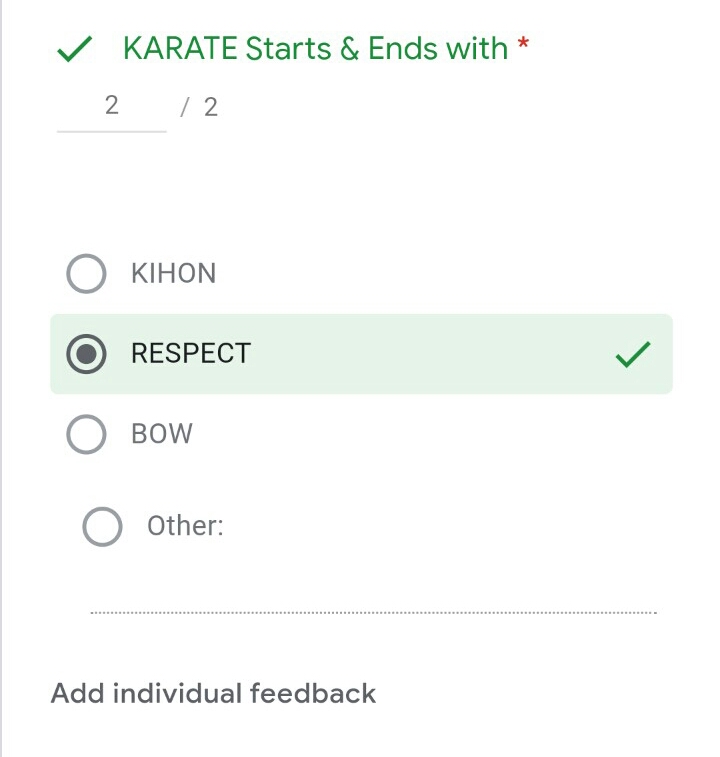
Task: Open Add individual feedback
Action: pos(213,693)
